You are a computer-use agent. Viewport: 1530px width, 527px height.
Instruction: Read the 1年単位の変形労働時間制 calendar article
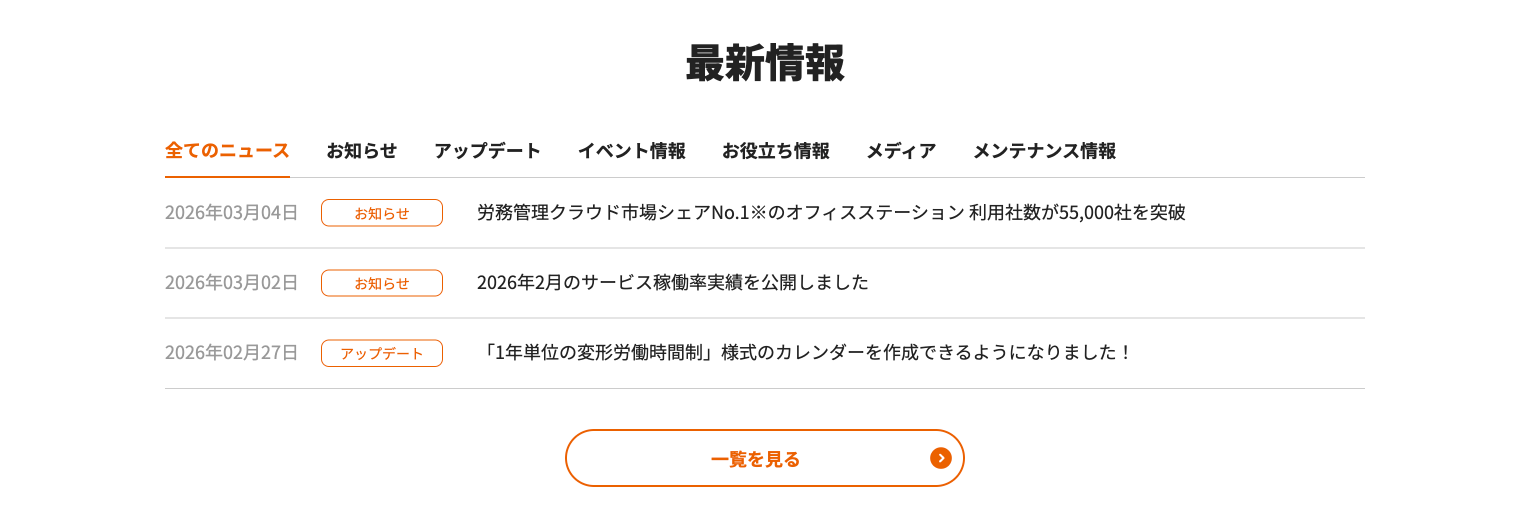point(804,353)
